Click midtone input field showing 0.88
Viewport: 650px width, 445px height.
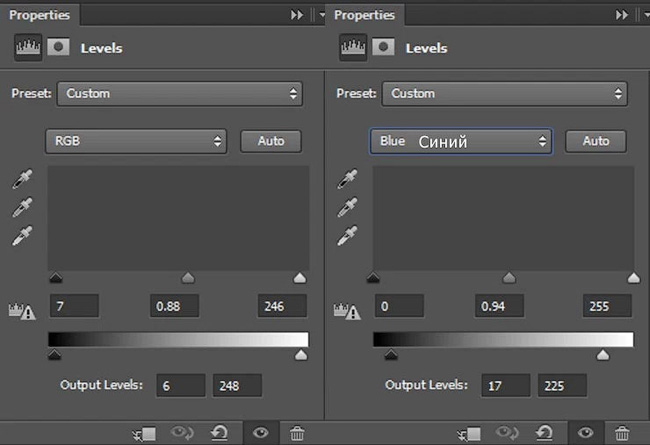pyautogui.click(x=175, y=306)
